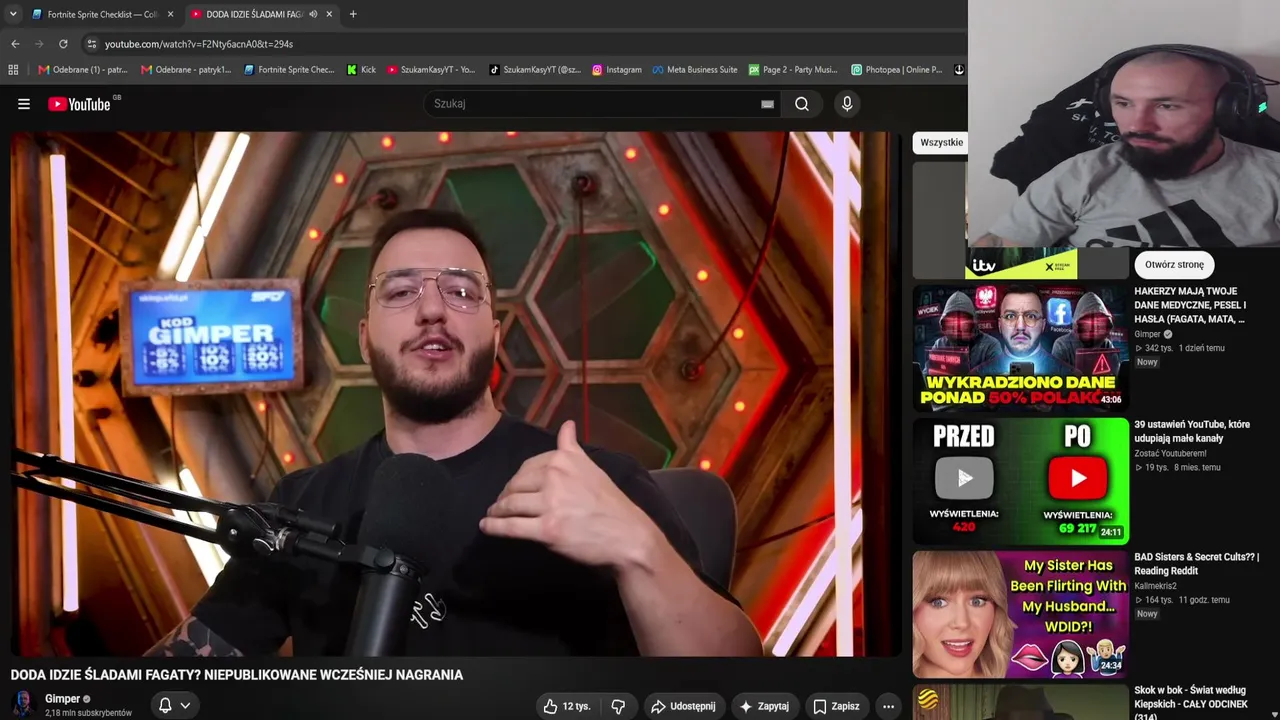Viewport: 1280px width, 720px height.
Task: Open the on-screen keyboard in search box
Action: 767,104
